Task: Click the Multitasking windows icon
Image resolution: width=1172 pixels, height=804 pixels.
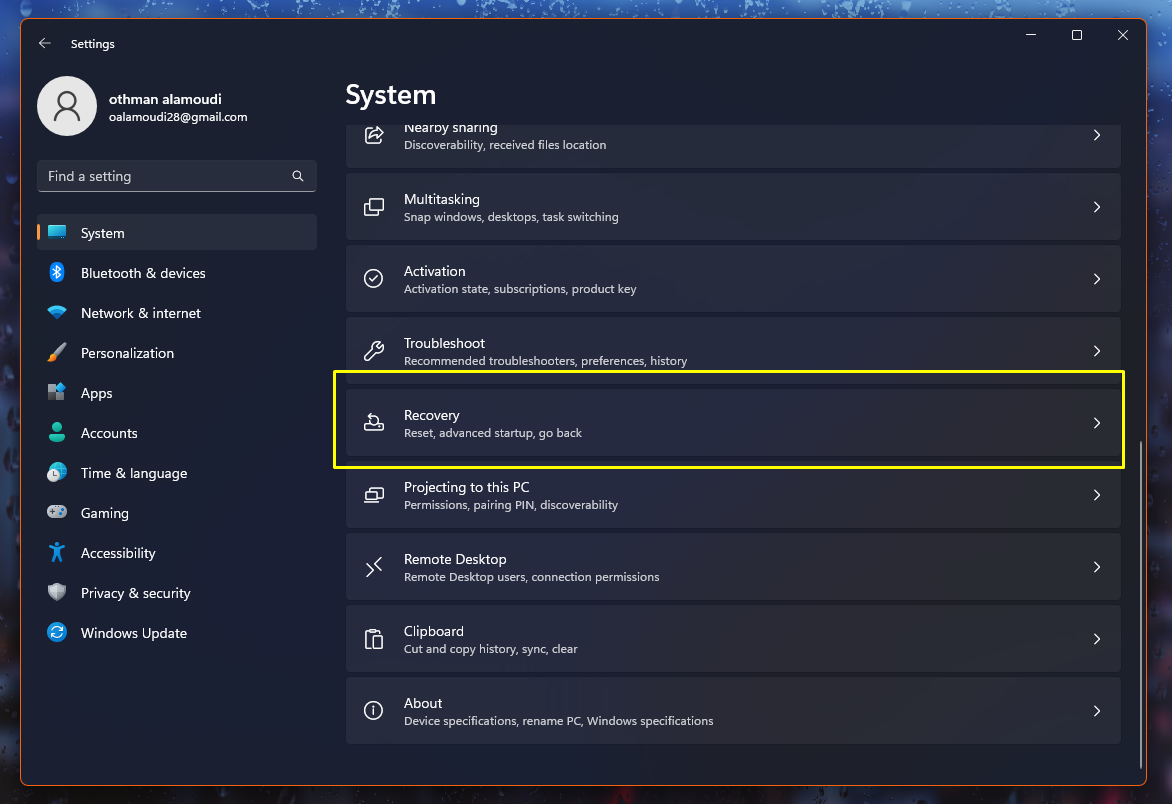Action: tap(374, 207)
